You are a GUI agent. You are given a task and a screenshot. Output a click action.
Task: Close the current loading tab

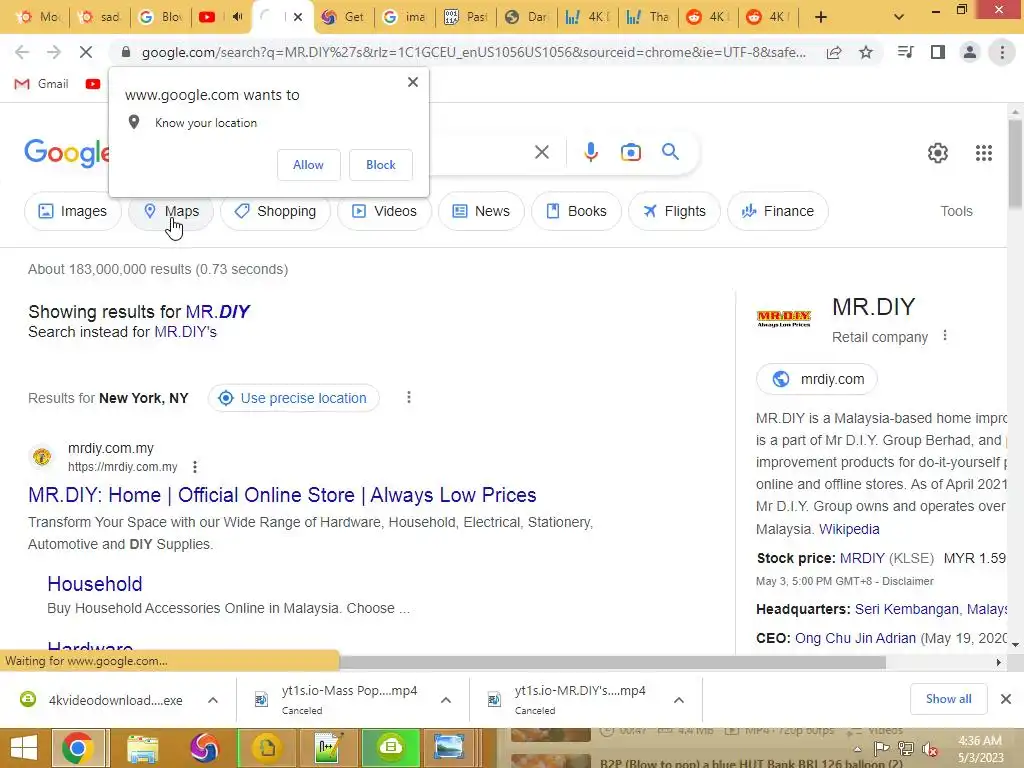298,17
